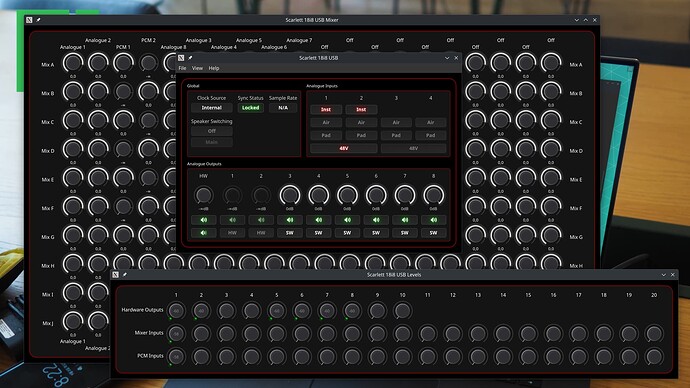This screenshot has height=388, width=690.
Task: Click the pin icon in the Mixer window titlebar
Action: [x=38, y=20]
